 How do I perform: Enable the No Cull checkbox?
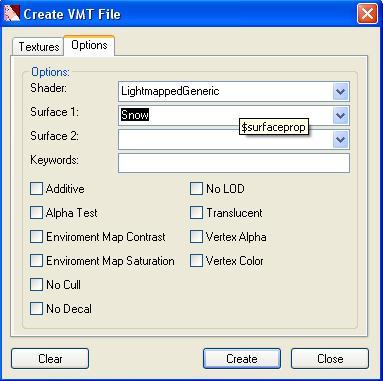[x=36, y=285]
